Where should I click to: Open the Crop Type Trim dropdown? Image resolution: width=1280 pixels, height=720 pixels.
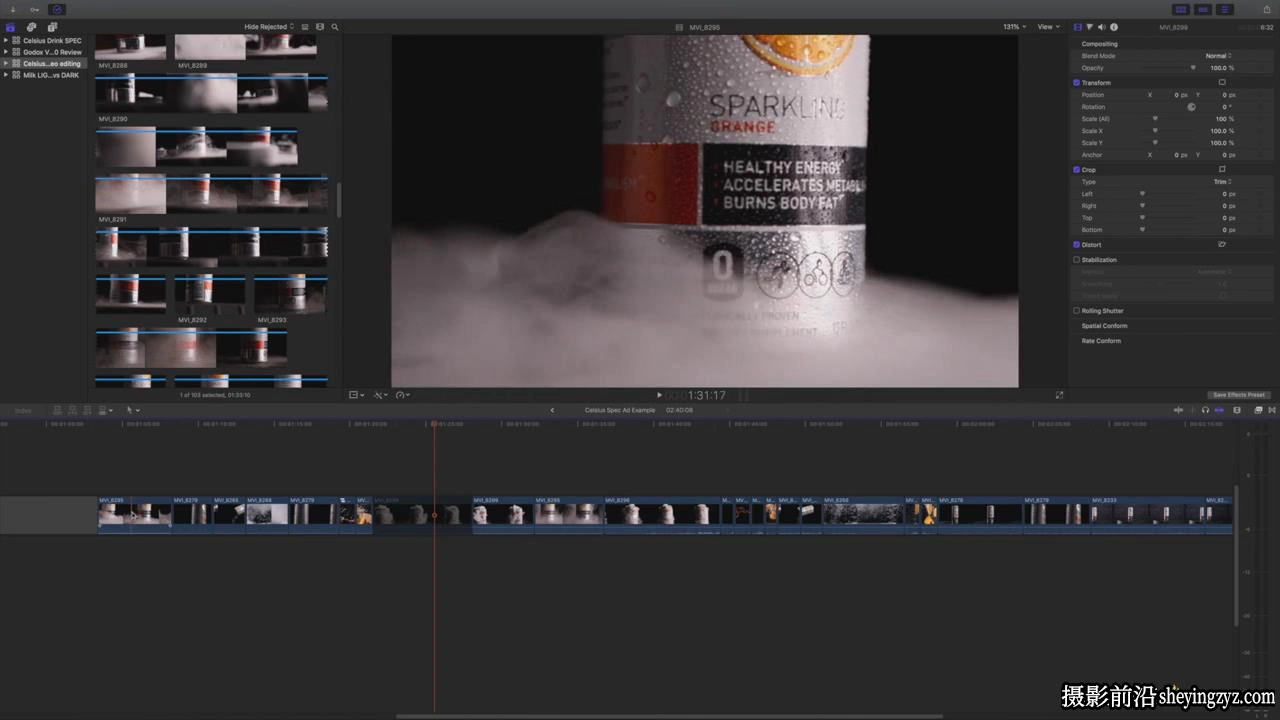pyautogui.click(x=1223, y=182)
